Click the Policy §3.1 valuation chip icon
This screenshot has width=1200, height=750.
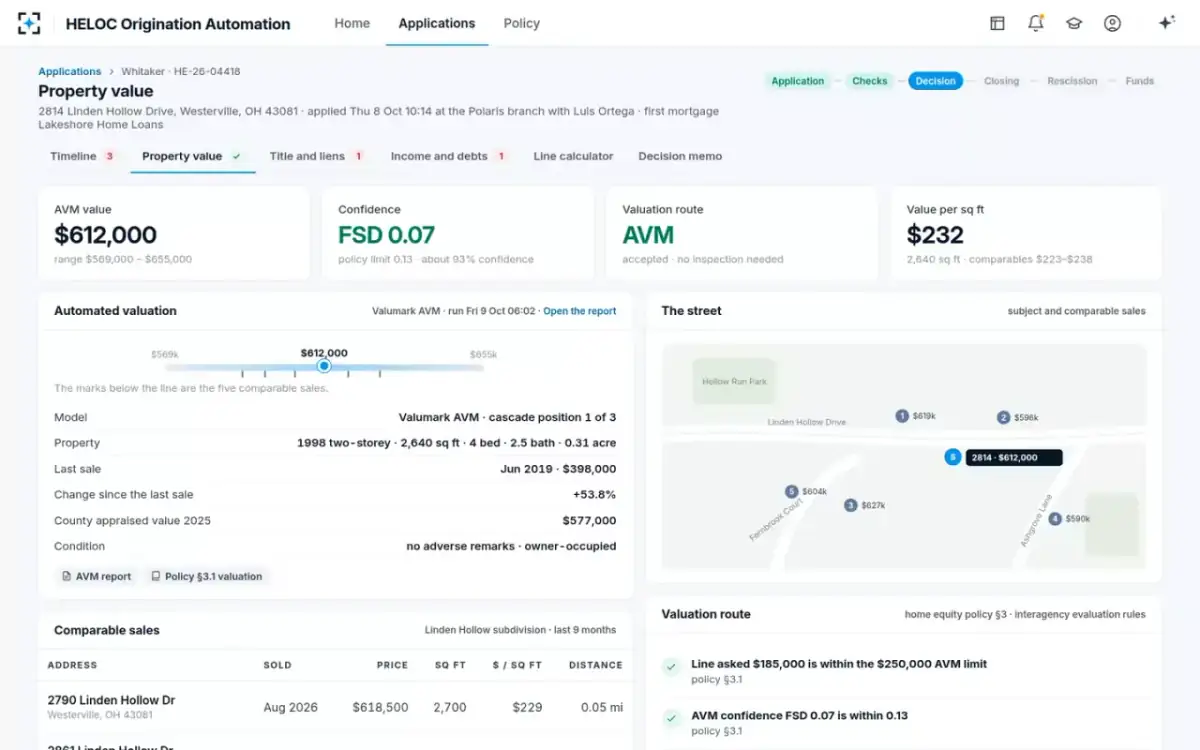[156, 576]
